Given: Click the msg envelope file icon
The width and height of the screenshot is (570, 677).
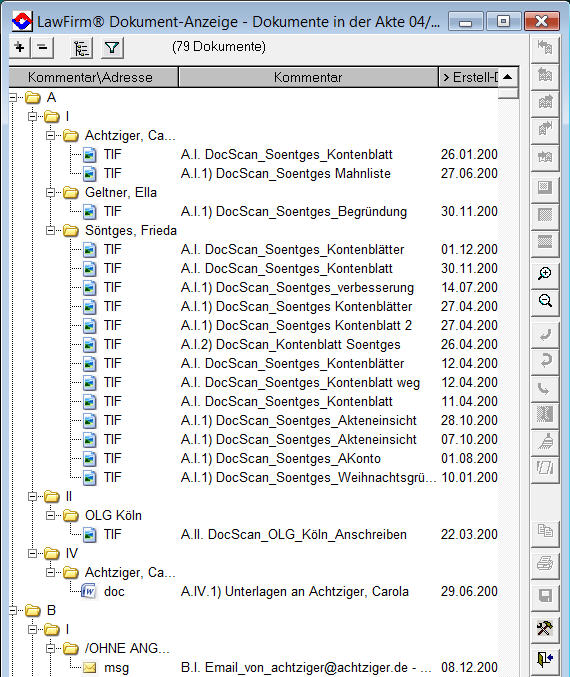Looking at the screenshot, I should click(x=89, y=668).
